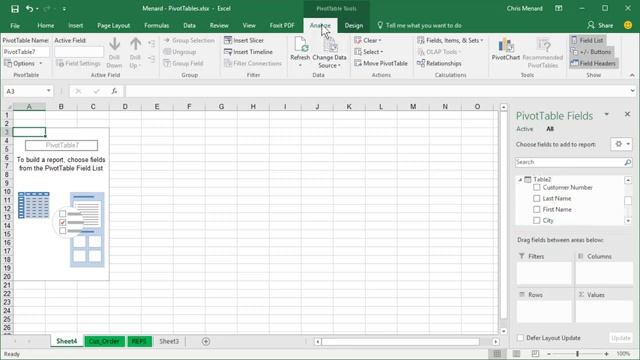Open Fields, Items, & Sets dropdown

coord(450,40)
